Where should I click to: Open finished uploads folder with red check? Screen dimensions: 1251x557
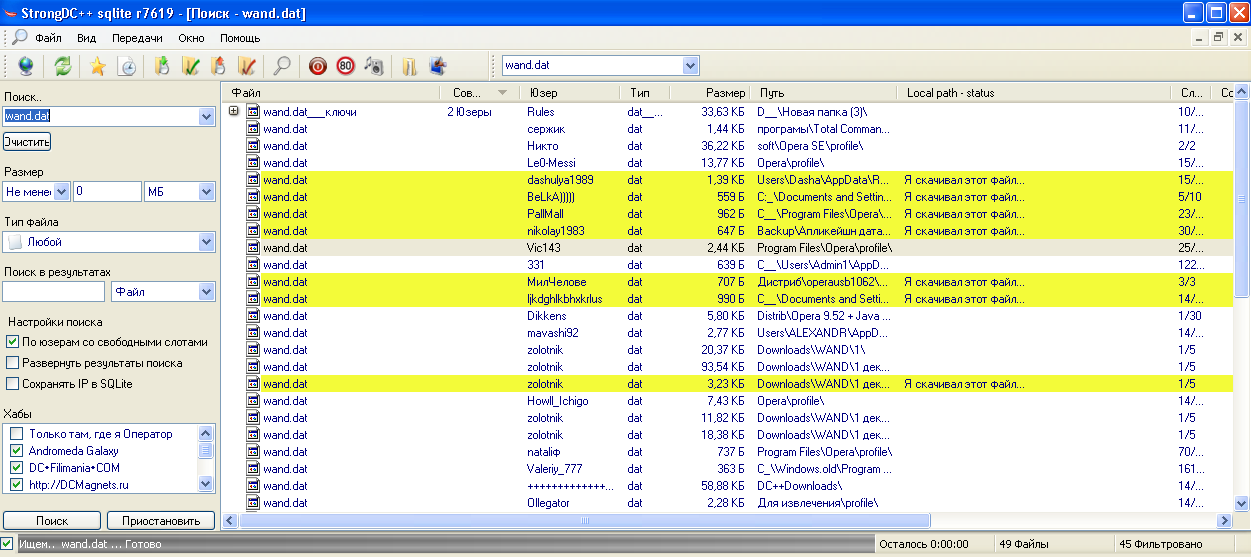point(247,66)
